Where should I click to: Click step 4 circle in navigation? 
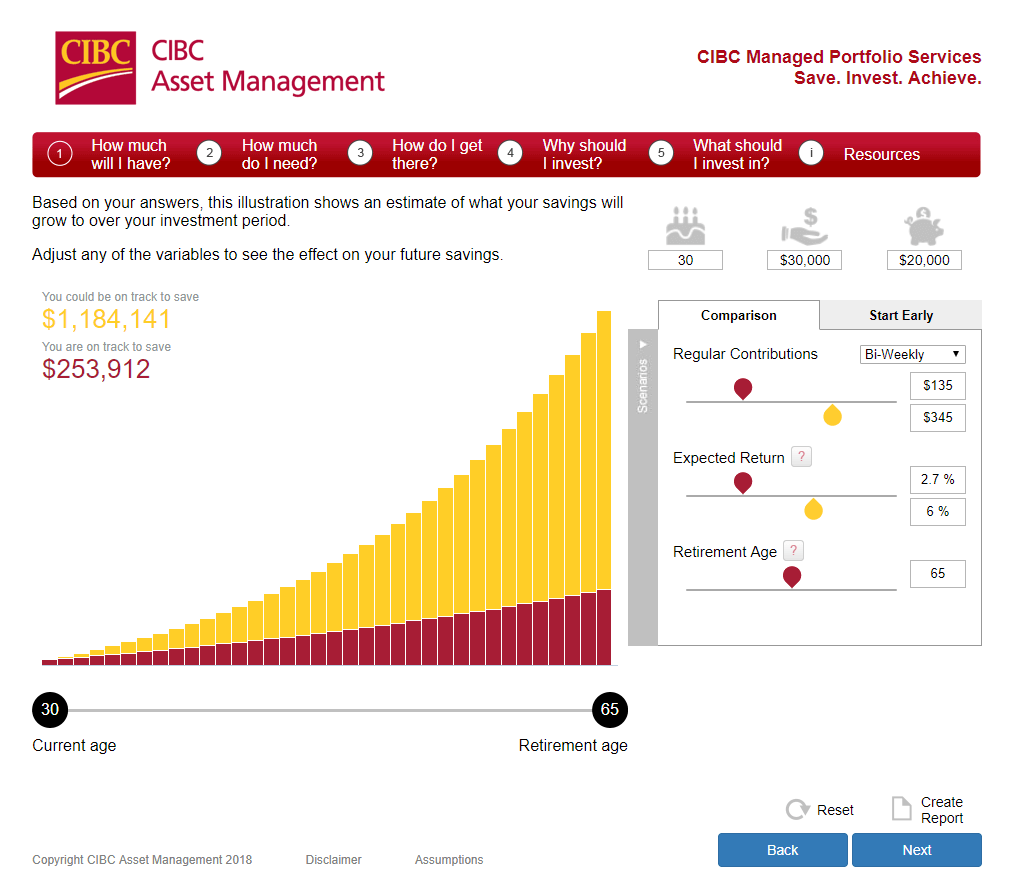point(510,154)
